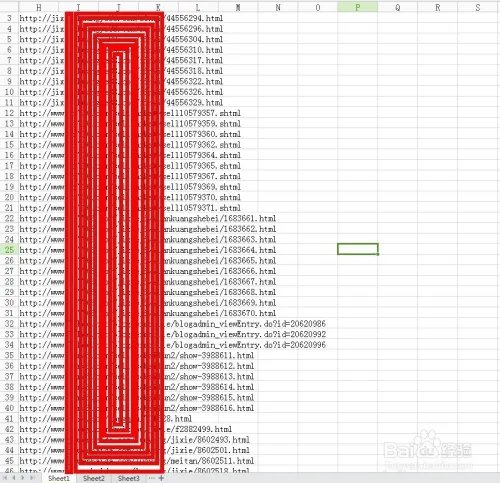This screenshot has width=500, height=483.
Task: Click the first-sheet navigation arrow
Action: [5, 478]
